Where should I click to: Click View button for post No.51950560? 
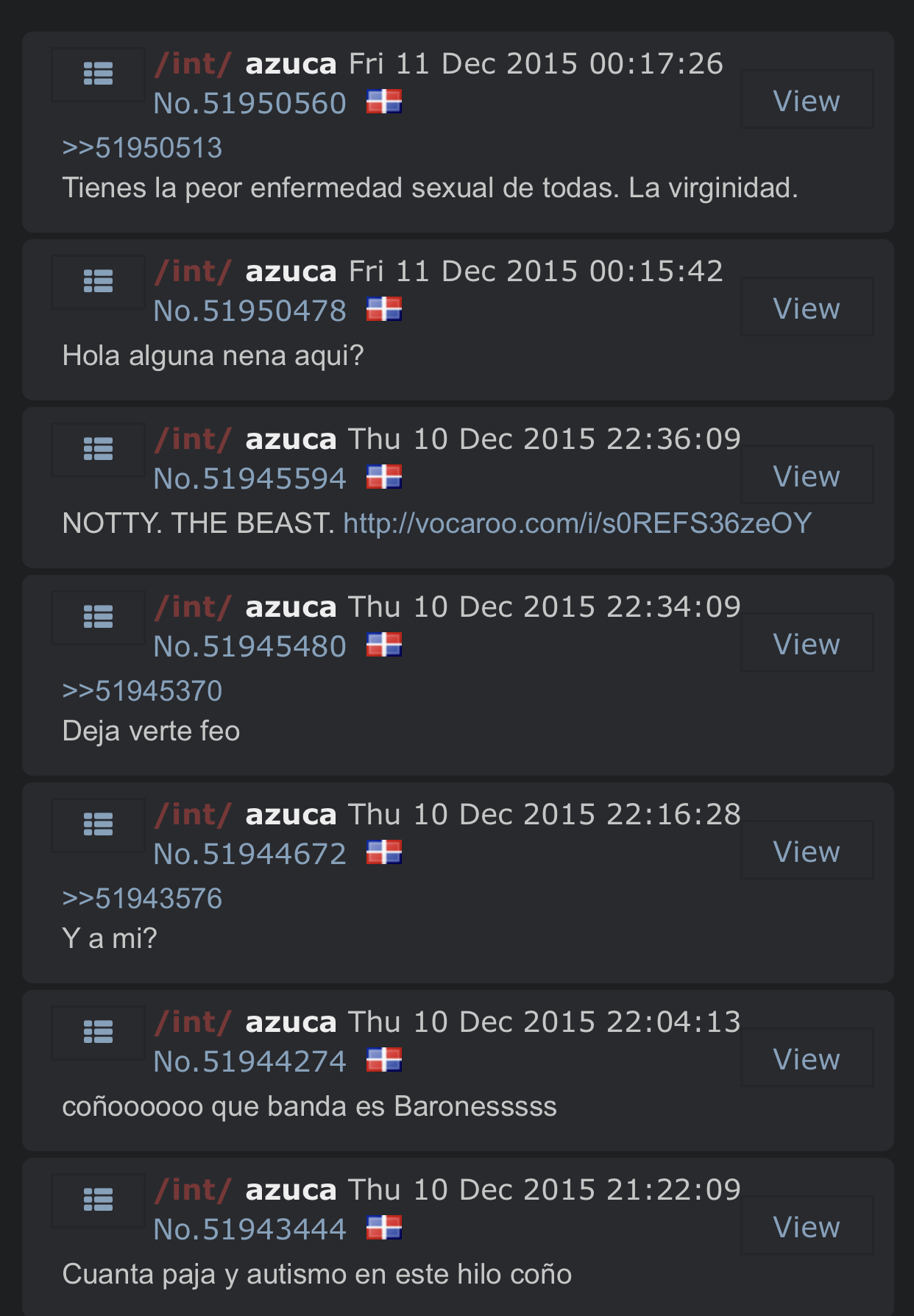[x=807, y=99]
